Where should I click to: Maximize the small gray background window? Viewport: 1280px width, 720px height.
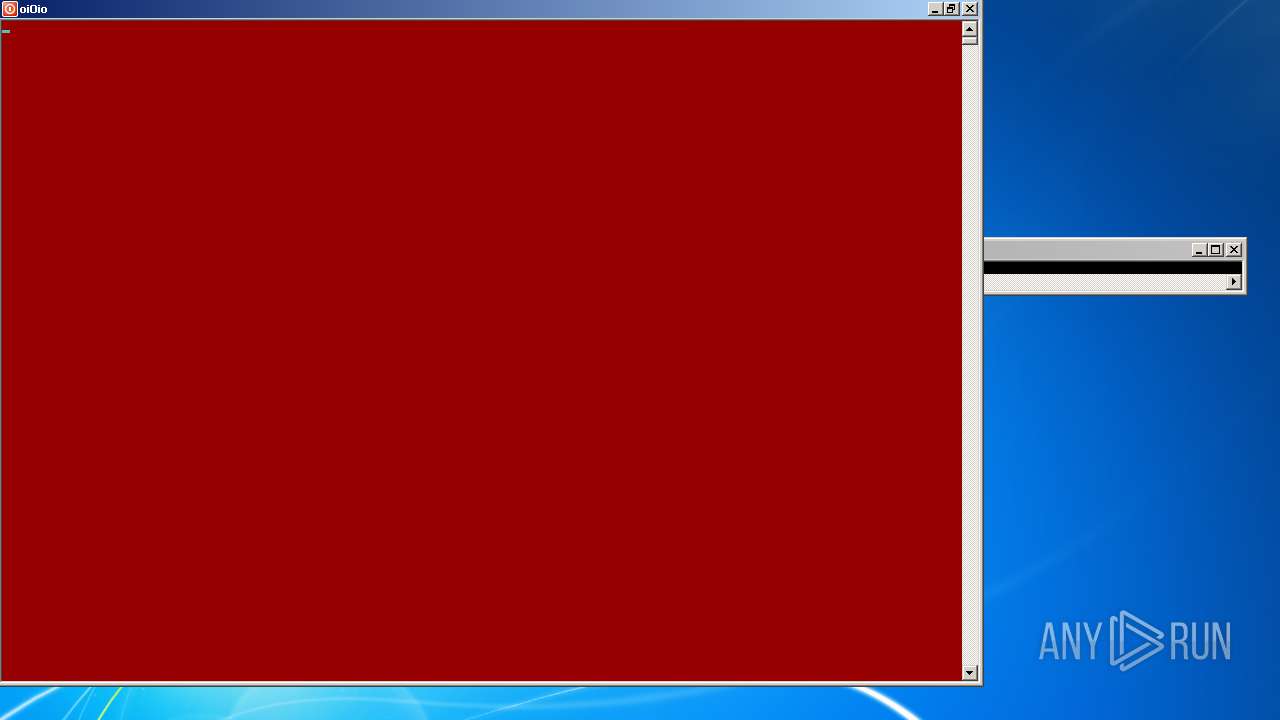click(x=1216, y=250)
